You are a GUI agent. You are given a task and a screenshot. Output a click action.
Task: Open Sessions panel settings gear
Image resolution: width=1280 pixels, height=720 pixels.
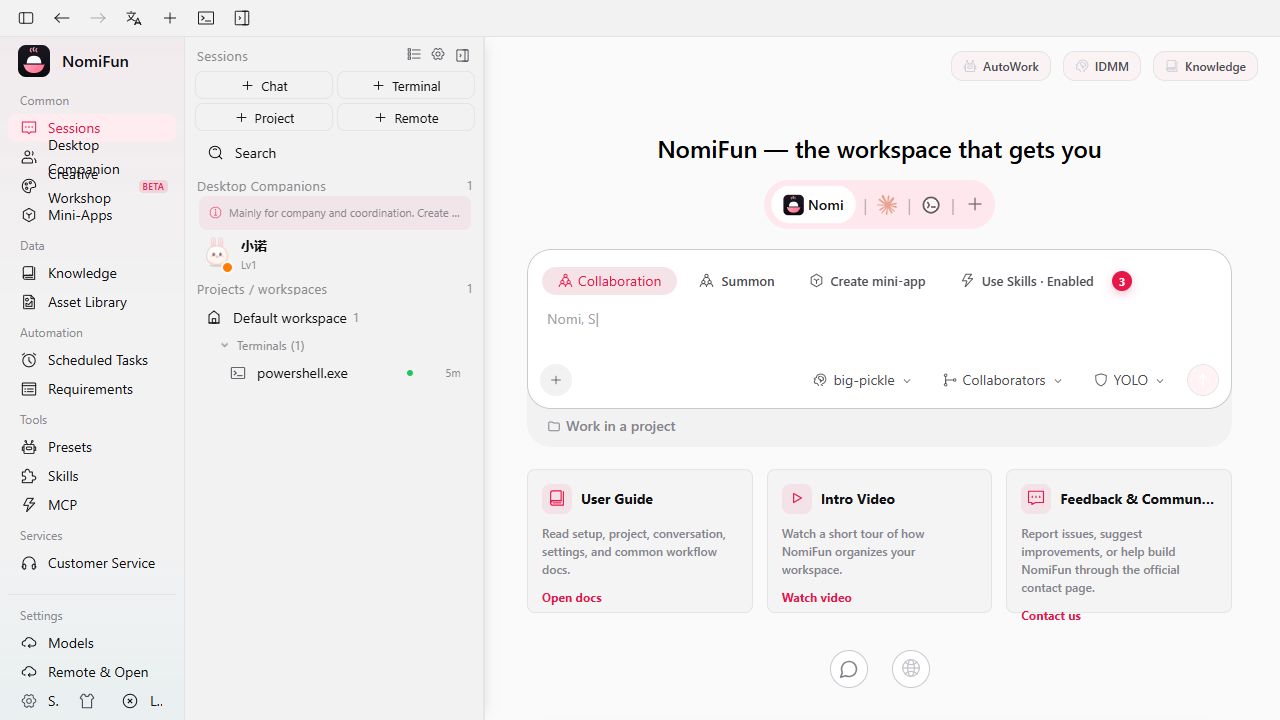click(x=438, y=55)
